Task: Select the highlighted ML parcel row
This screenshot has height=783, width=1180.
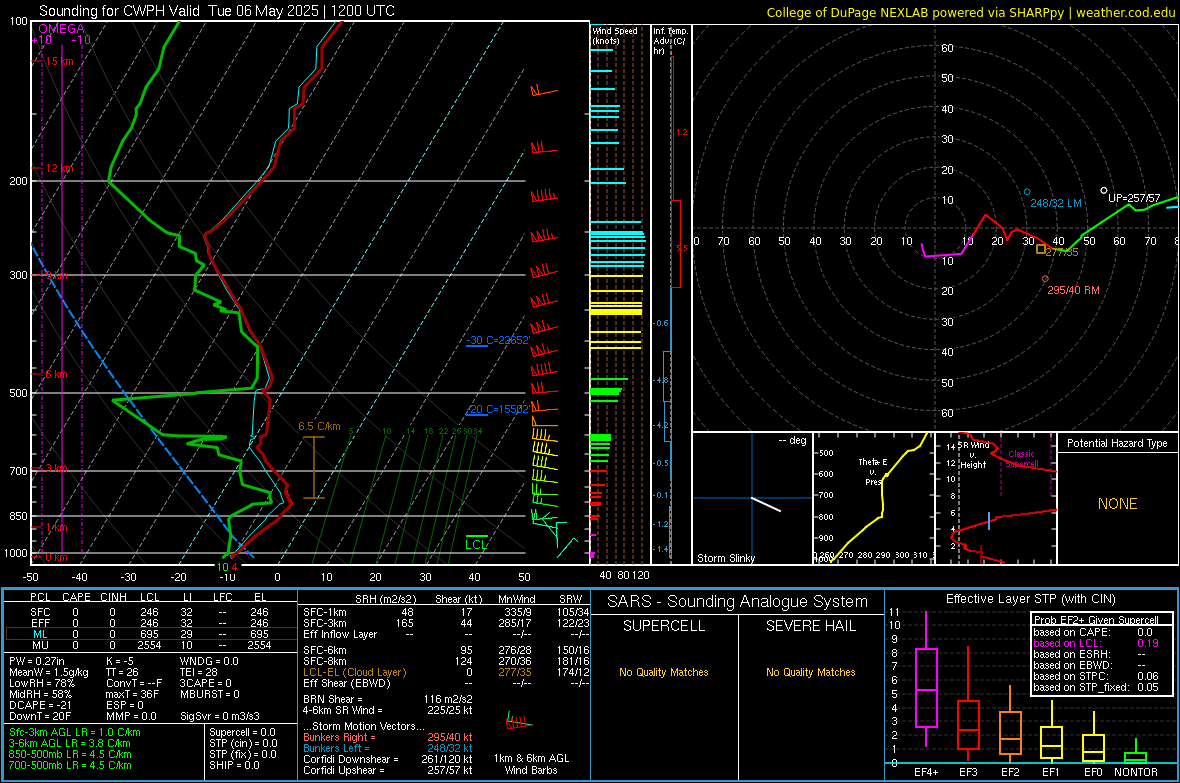Action: coord(151,634)
